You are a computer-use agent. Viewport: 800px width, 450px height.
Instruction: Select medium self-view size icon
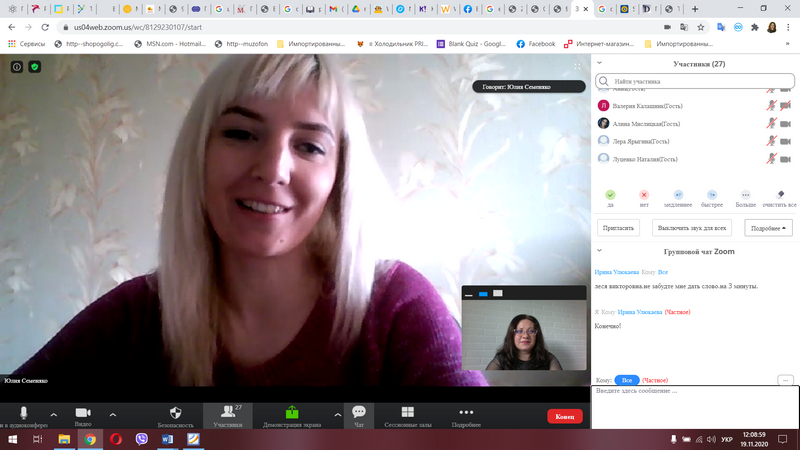click(x=483, y=294)
